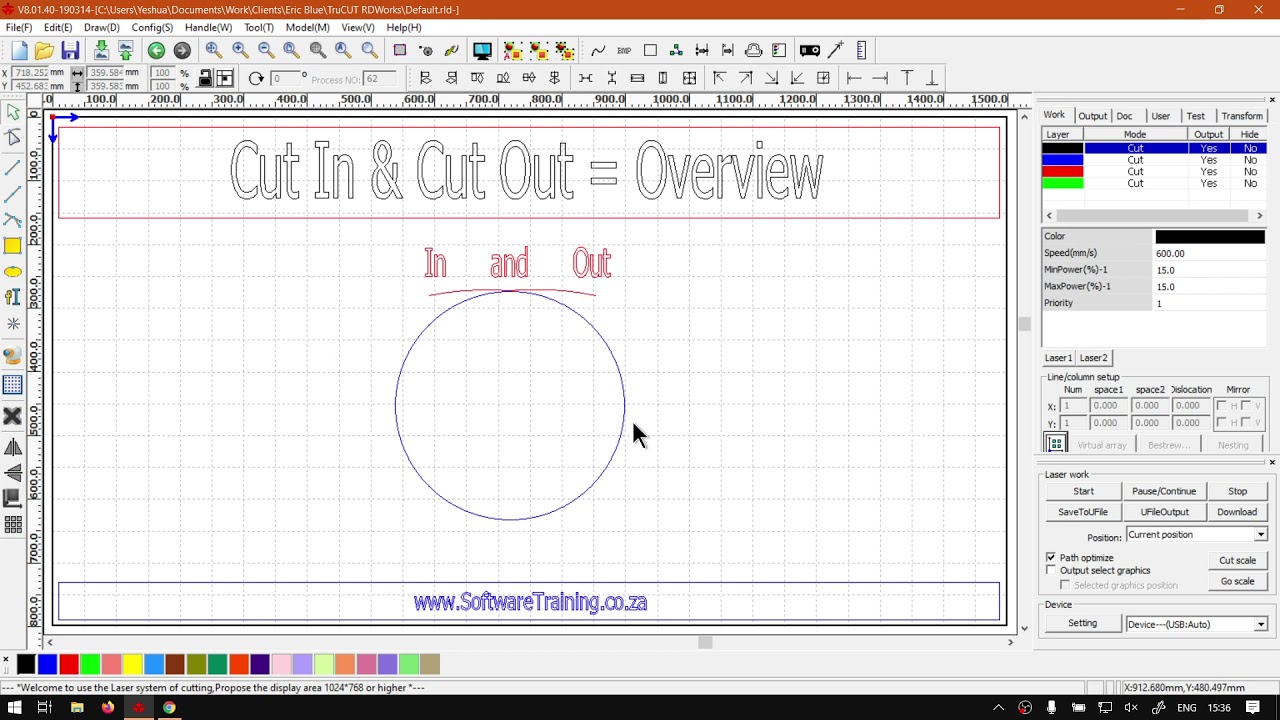Click the array layout icon beside Virtual array
The height and width of the screenshot is (720, 1280).
tap(1055, 444)
